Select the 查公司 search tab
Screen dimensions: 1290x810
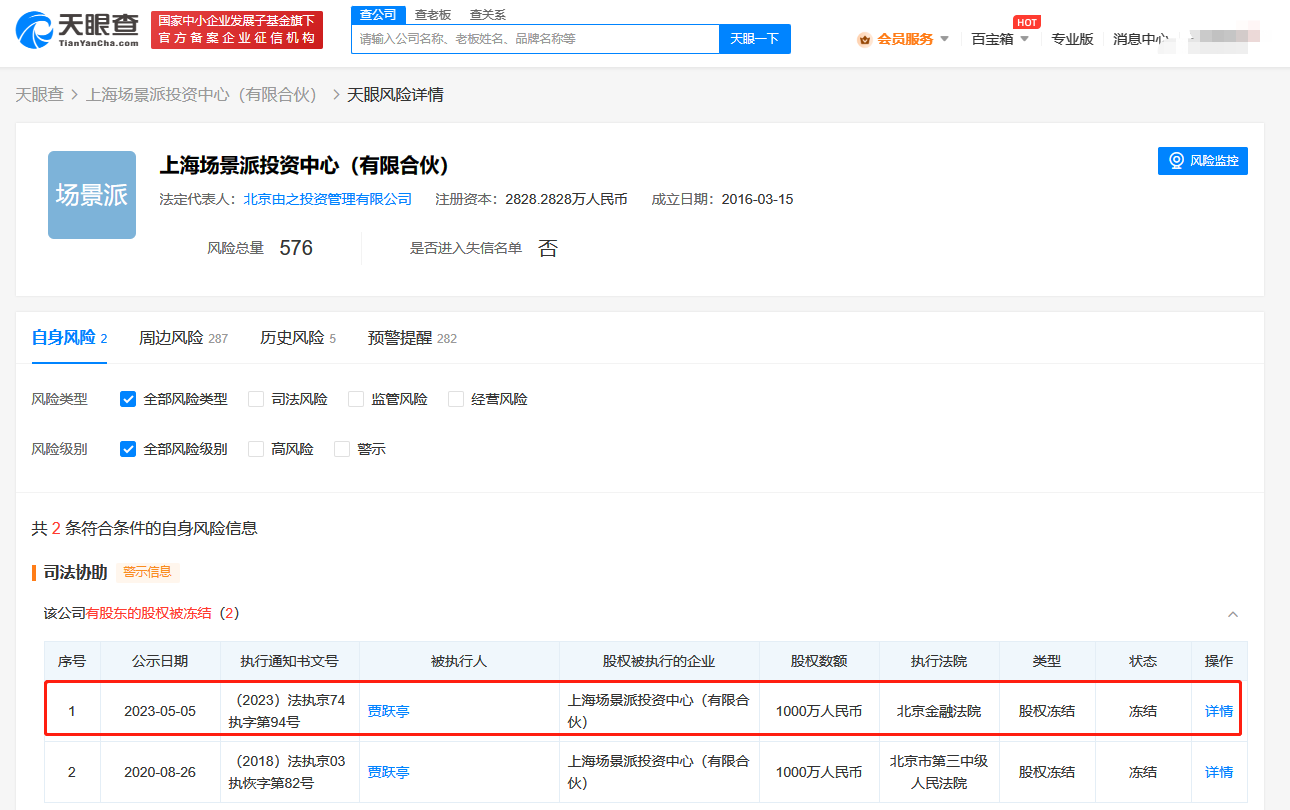click(378, 15)
